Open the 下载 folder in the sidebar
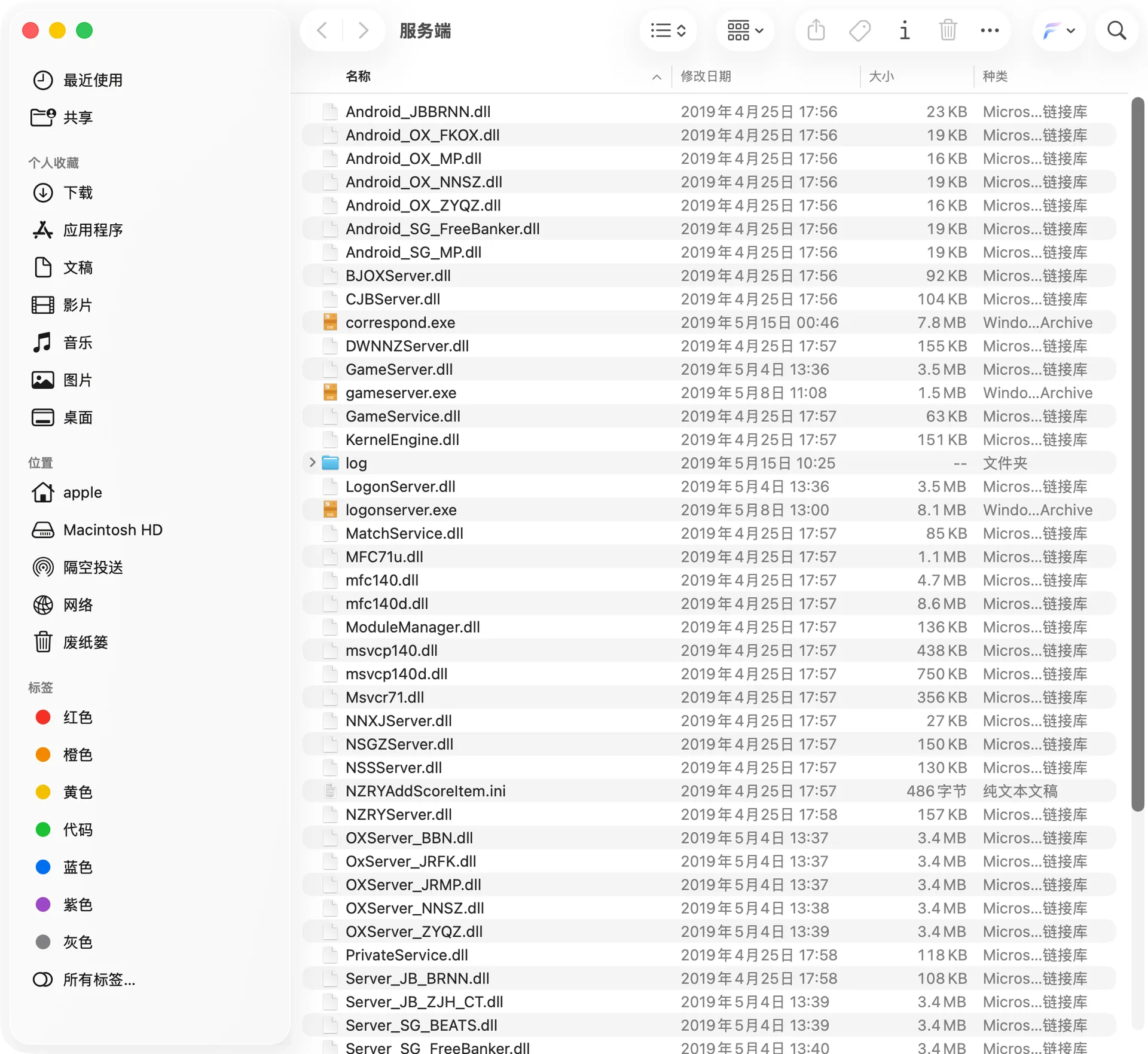The image size is (1148, 1054). [62, 193]
